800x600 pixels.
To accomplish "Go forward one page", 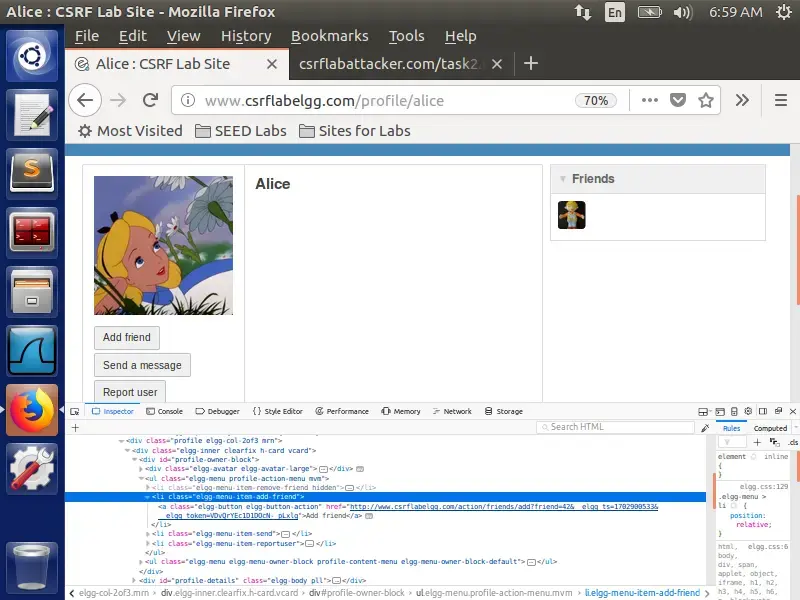I will coord(118,100).
